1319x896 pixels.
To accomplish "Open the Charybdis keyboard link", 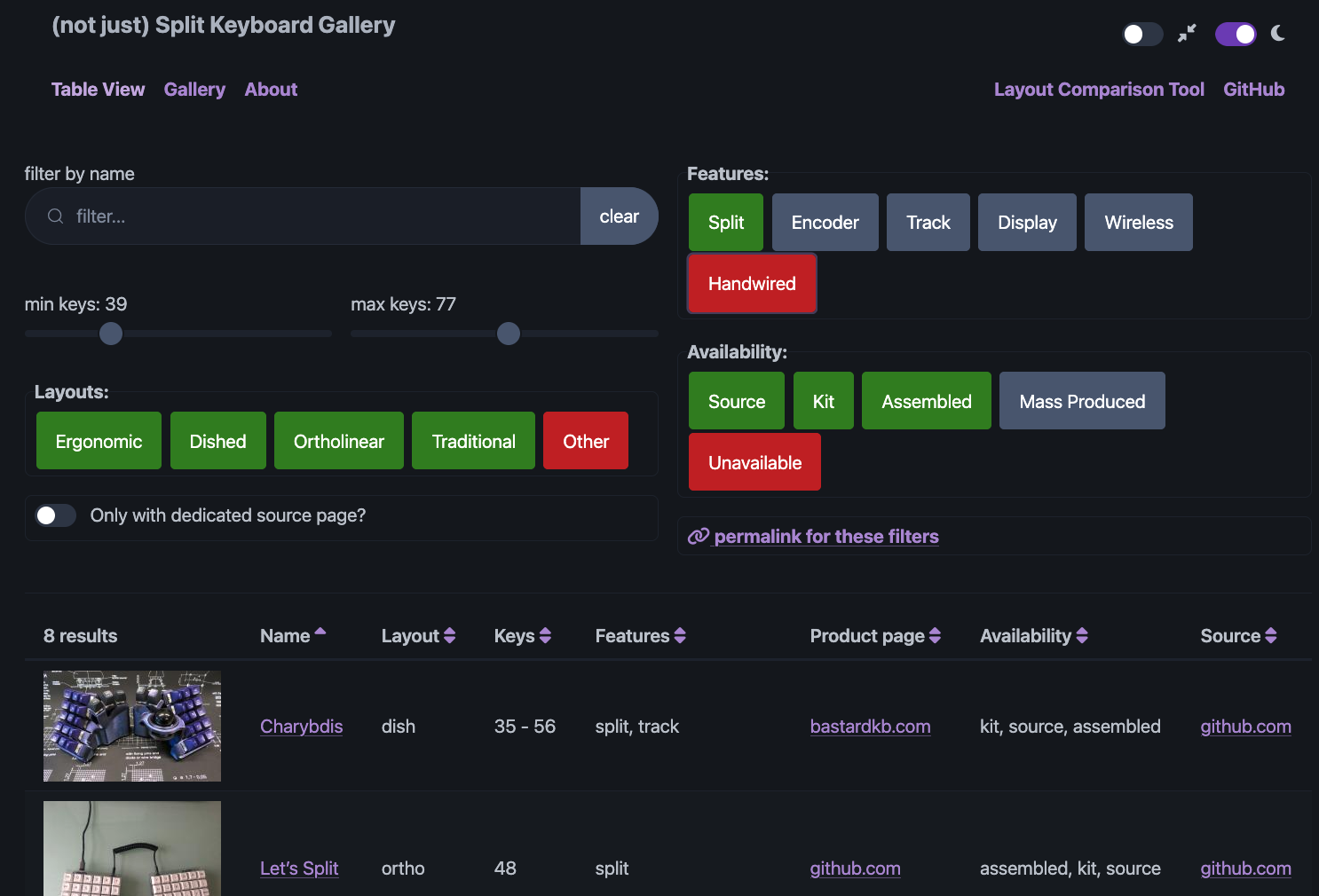I will 301,727.
